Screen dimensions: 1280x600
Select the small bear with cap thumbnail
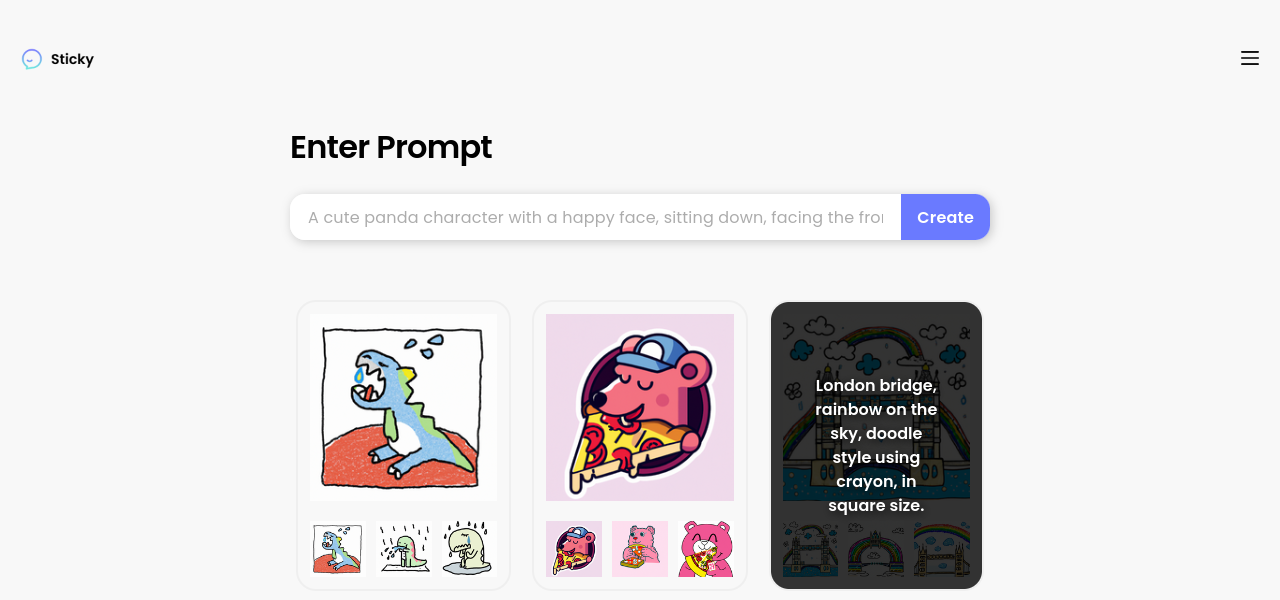(574, 549)
